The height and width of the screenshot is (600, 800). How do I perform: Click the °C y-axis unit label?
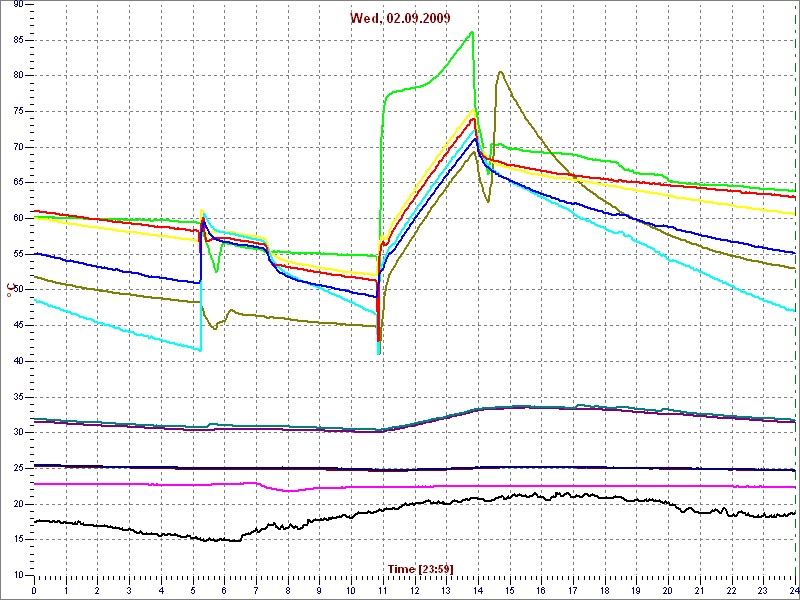(x=10, y=290)
